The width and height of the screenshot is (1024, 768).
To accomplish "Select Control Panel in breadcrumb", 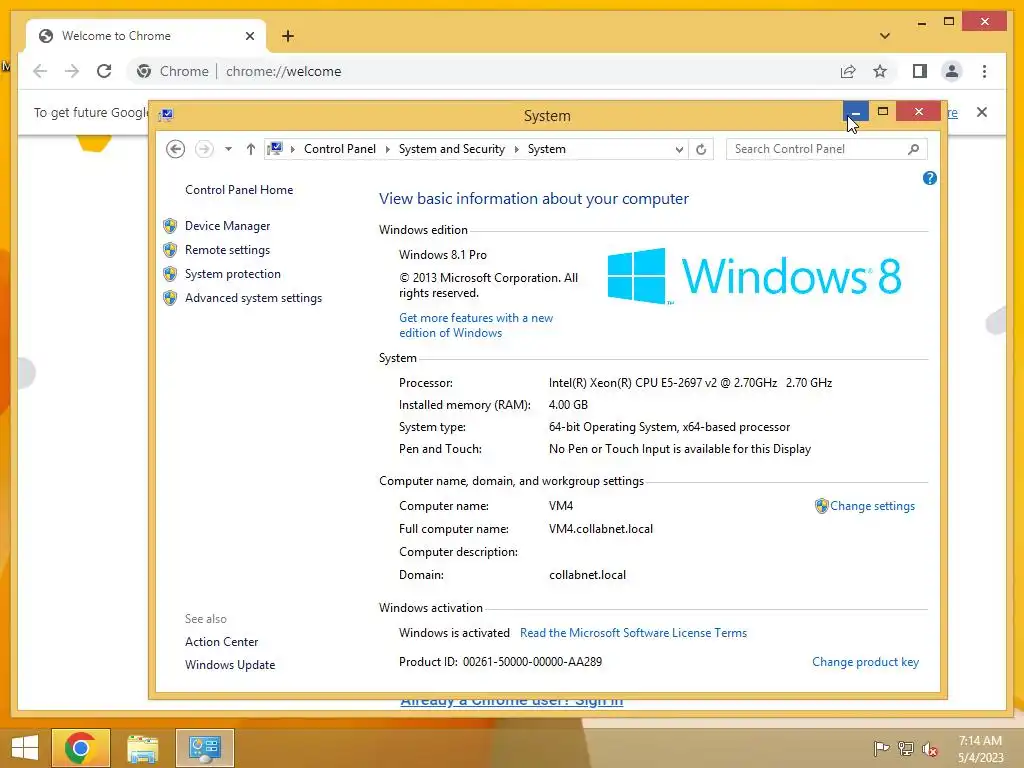I will pos(340,150).
